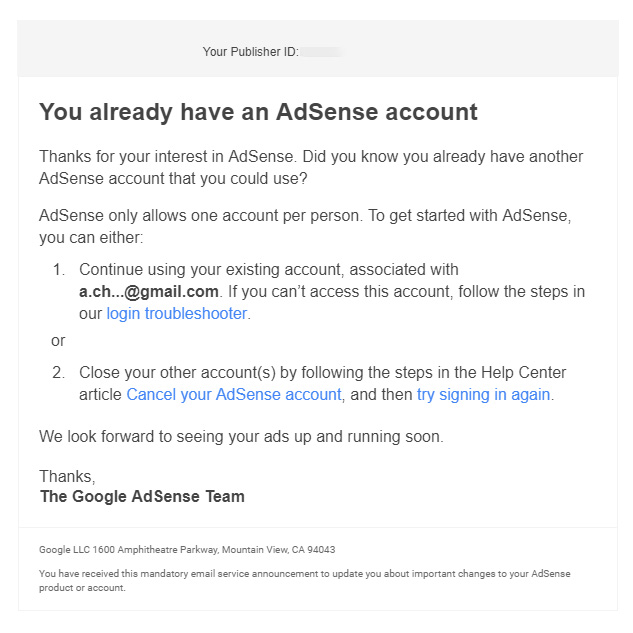
Task: Click the try signing in again link
Action: coord(483,395)
